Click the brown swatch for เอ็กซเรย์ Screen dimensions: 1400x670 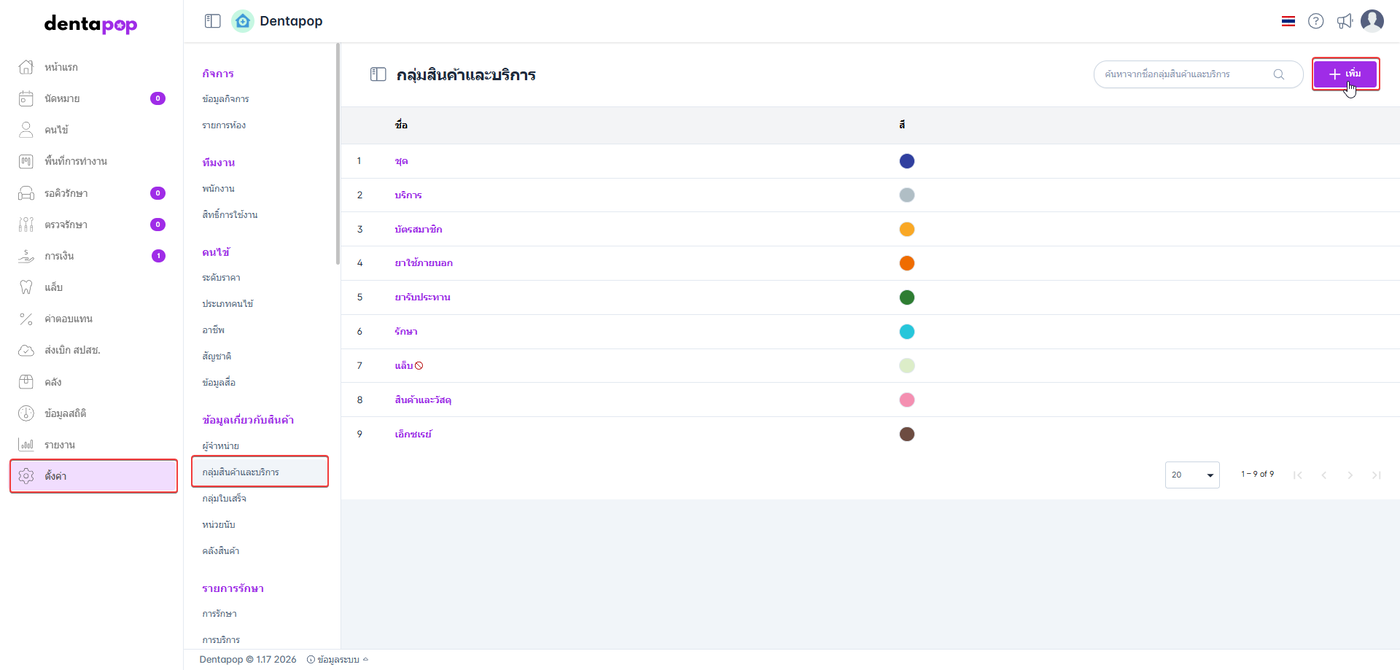tap(907, 434)
